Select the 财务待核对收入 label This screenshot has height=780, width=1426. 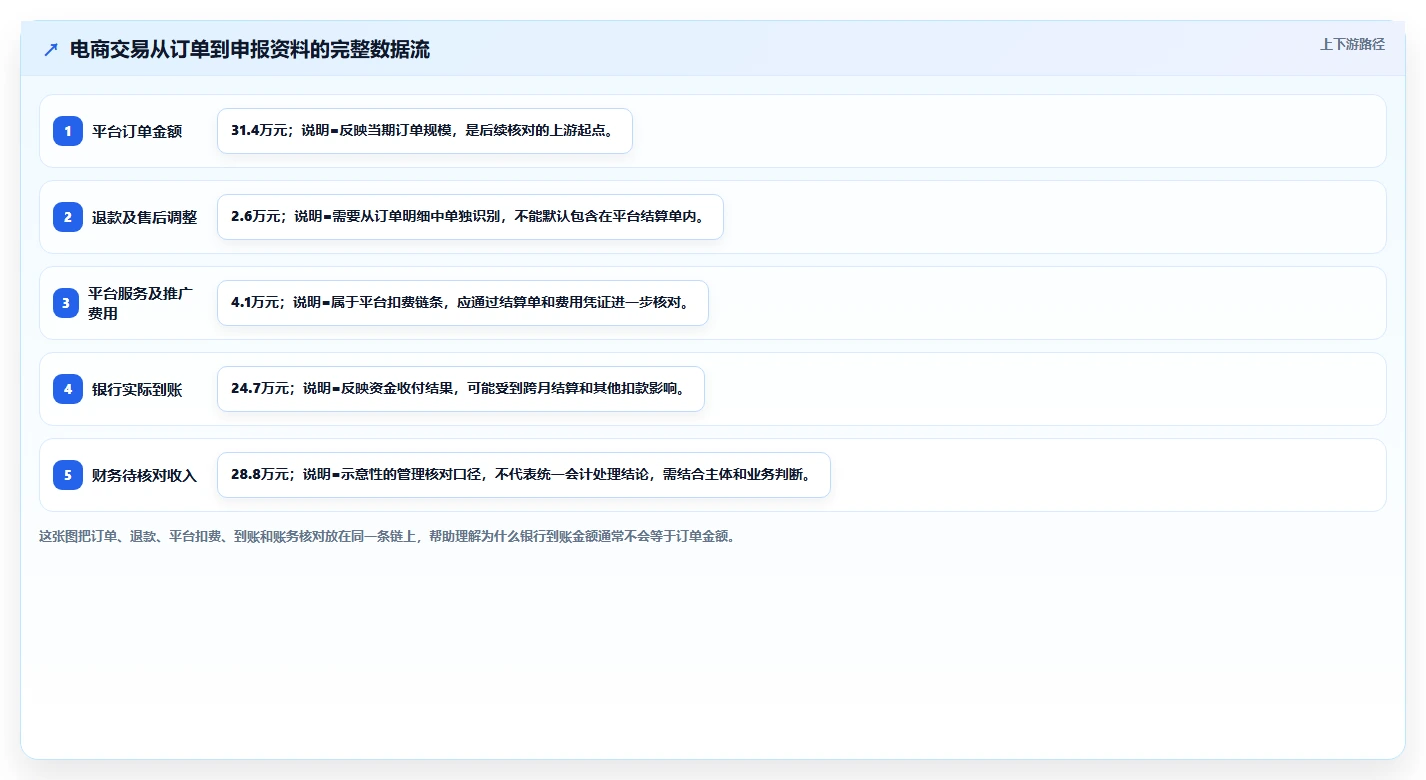pos(145,475)
